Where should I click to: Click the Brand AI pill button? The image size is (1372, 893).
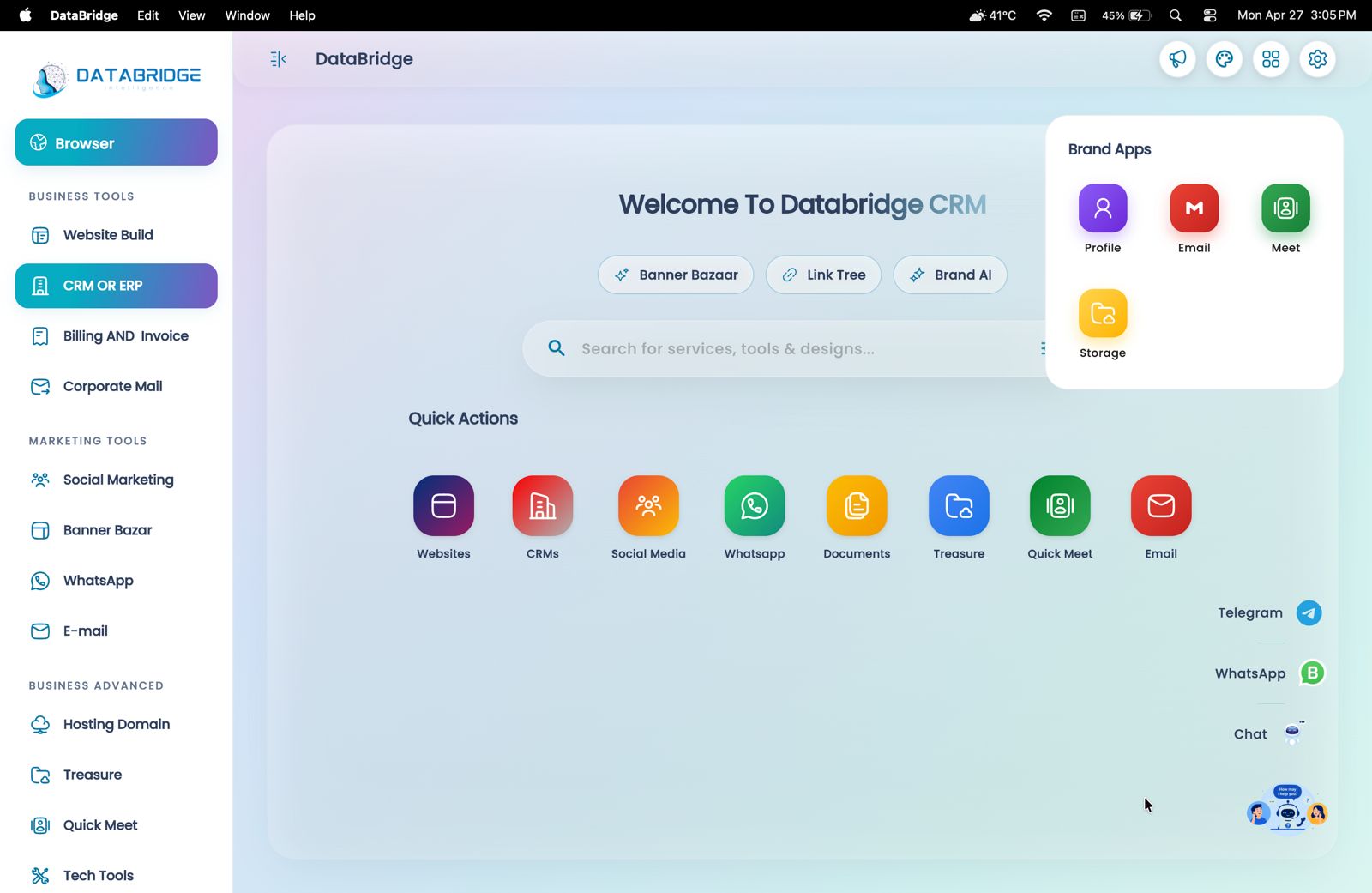pyautogui.click(x=950, y=275)
